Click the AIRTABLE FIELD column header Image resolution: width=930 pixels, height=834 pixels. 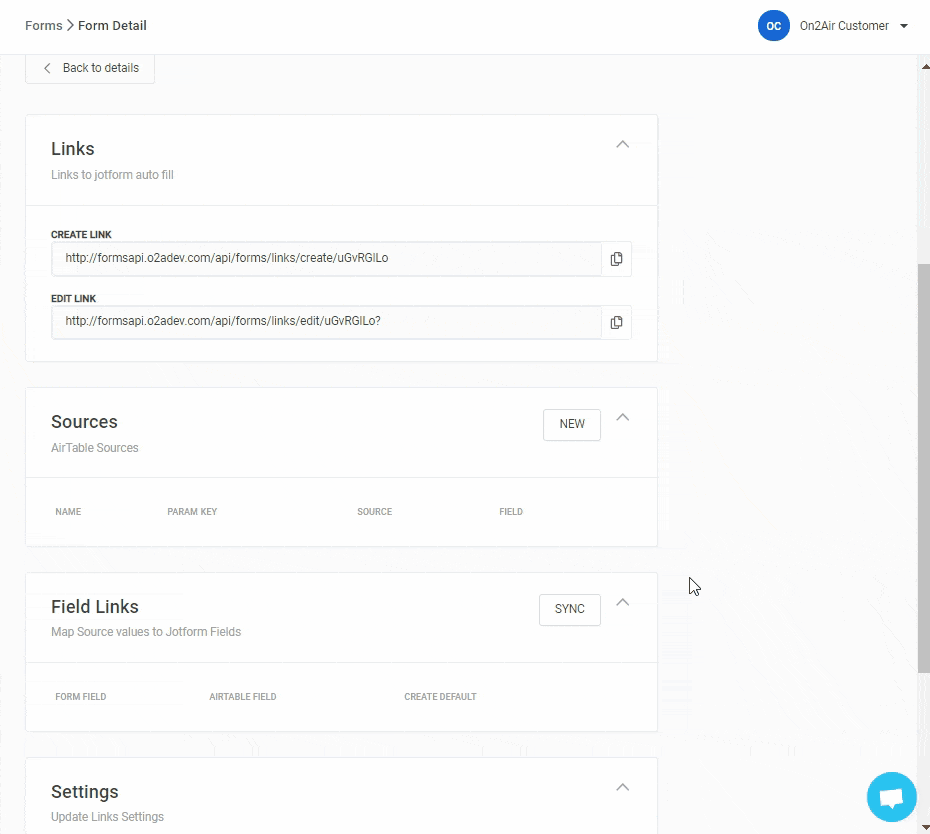(242, 697)
